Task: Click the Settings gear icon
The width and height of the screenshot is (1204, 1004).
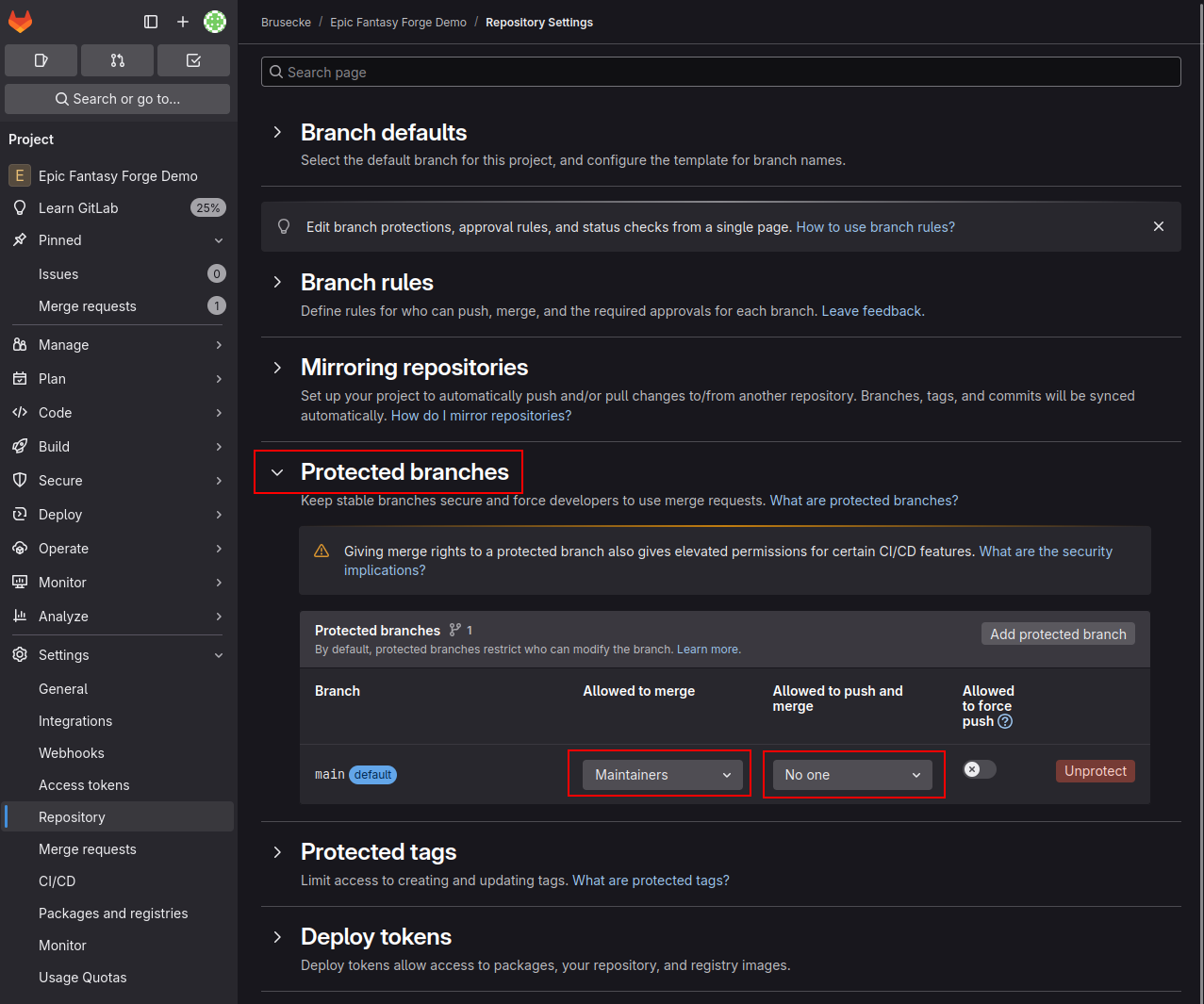Action: (x=20, y=654)
